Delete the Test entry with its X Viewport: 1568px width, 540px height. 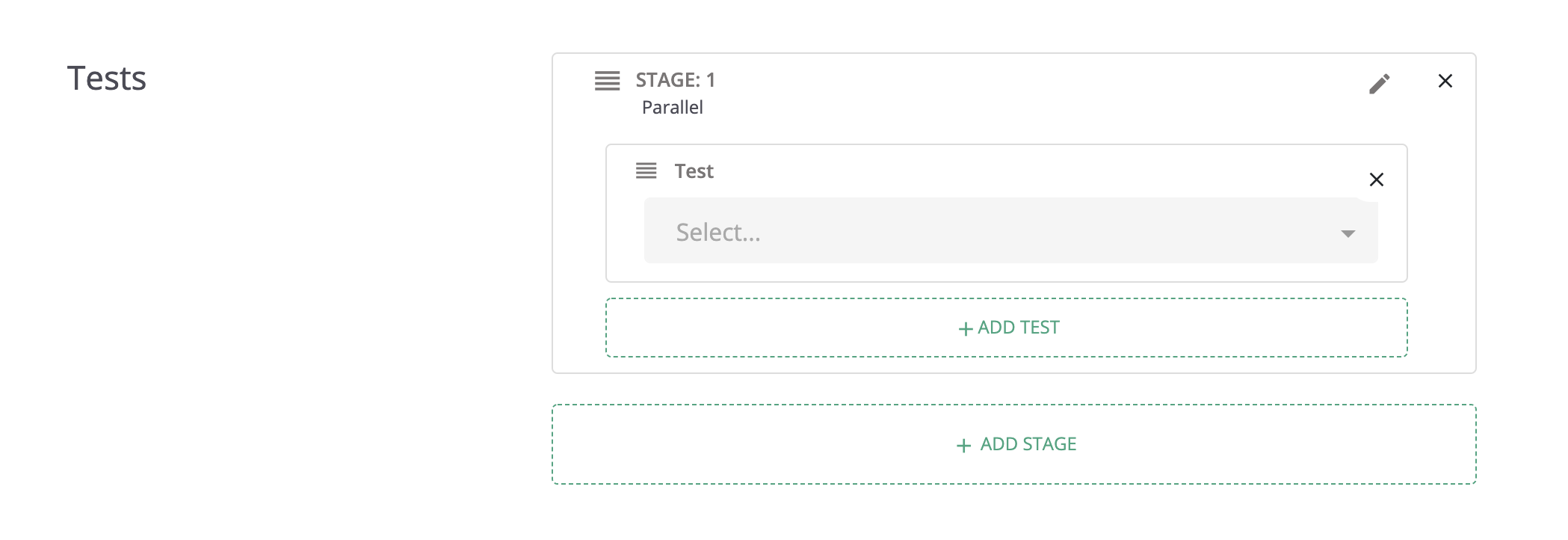click(x=1376, y=180)
